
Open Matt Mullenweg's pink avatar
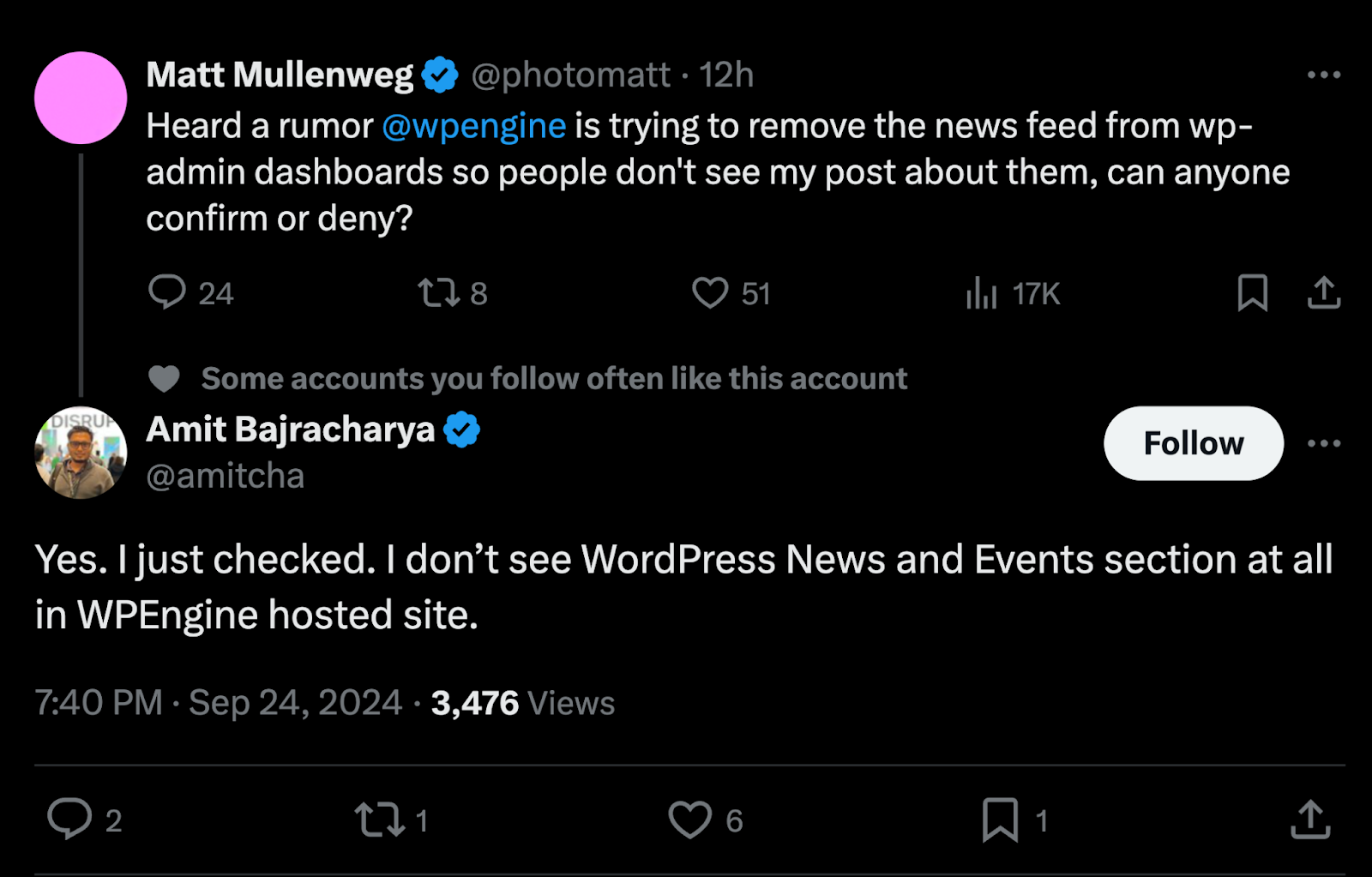click(81, 98)
